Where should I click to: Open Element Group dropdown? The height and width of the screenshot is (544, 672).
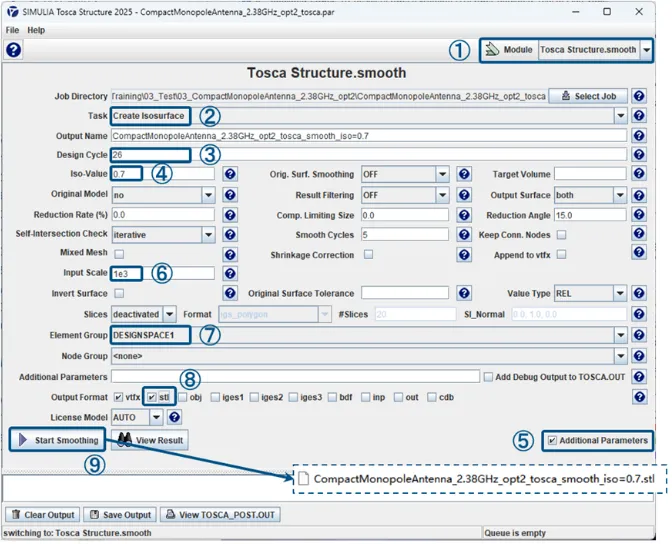[620, 335]
